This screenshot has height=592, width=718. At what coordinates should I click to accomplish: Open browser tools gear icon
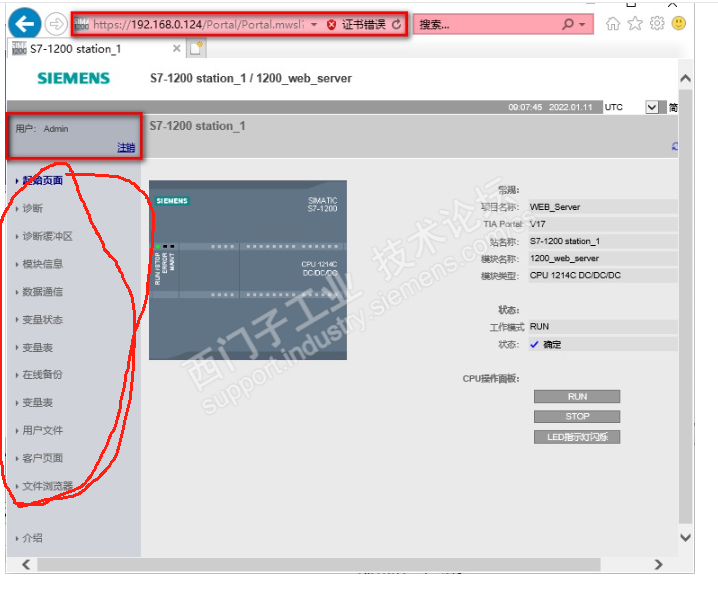[x=657, y=23]
